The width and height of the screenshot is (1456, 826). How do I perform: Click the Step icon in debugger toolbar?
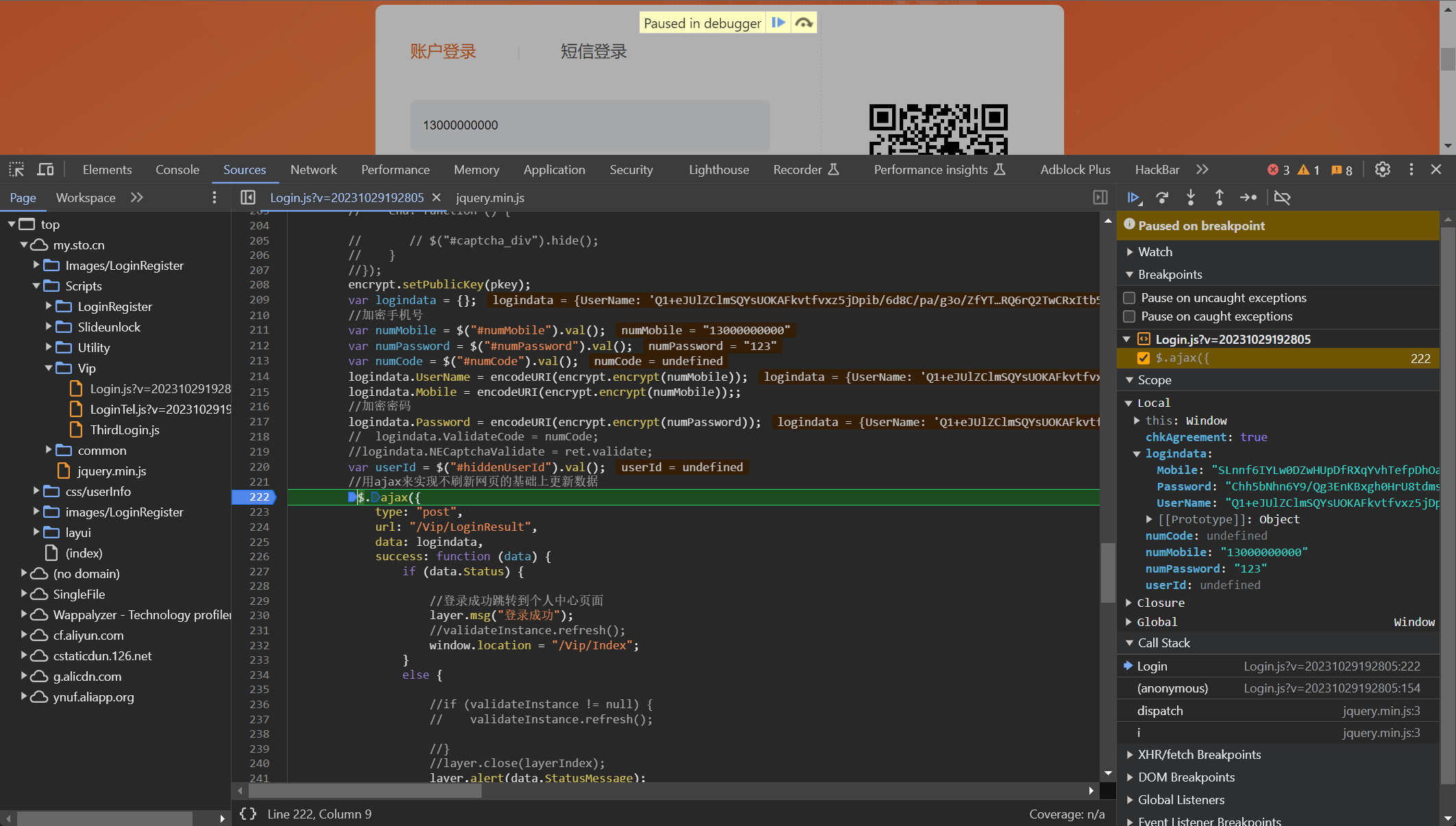(1248, 197)
